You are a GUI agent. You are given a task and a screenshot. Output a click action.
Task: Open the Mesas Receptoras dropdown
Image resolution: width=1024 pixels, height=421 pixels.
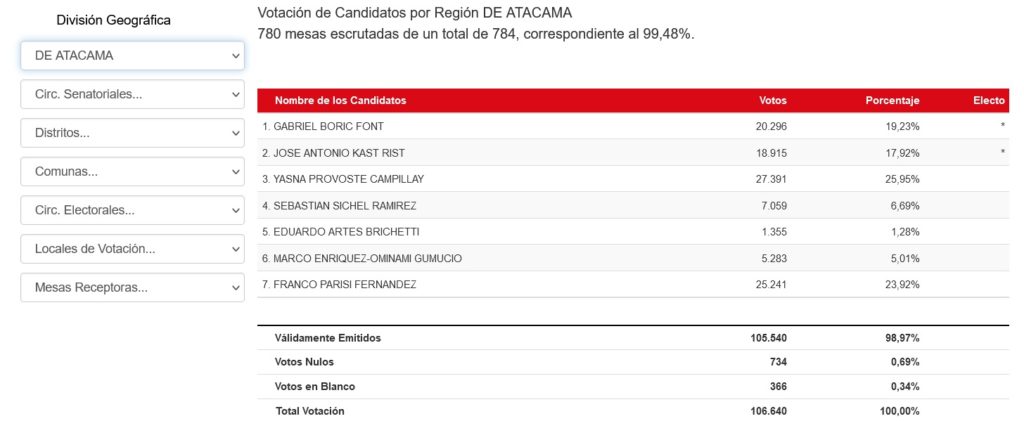(132, 288)
